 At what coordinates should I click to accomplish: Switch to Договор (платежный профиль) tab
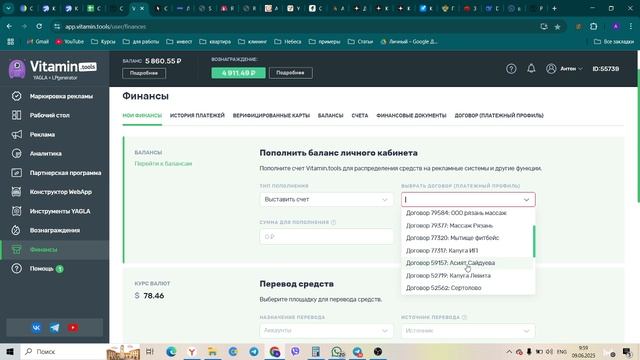pyautogui.click(x=499, y=116)
